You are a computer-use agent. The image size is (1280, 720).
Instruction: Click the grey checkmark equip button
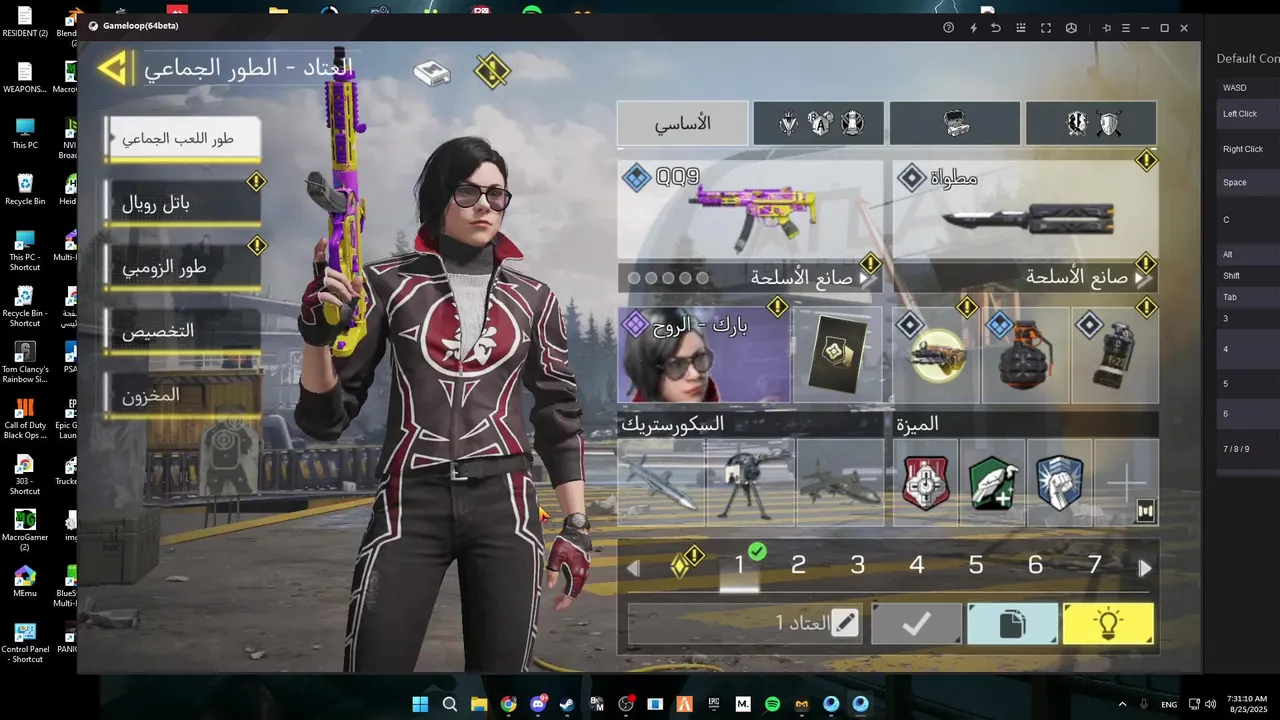(x=916, y=623)
